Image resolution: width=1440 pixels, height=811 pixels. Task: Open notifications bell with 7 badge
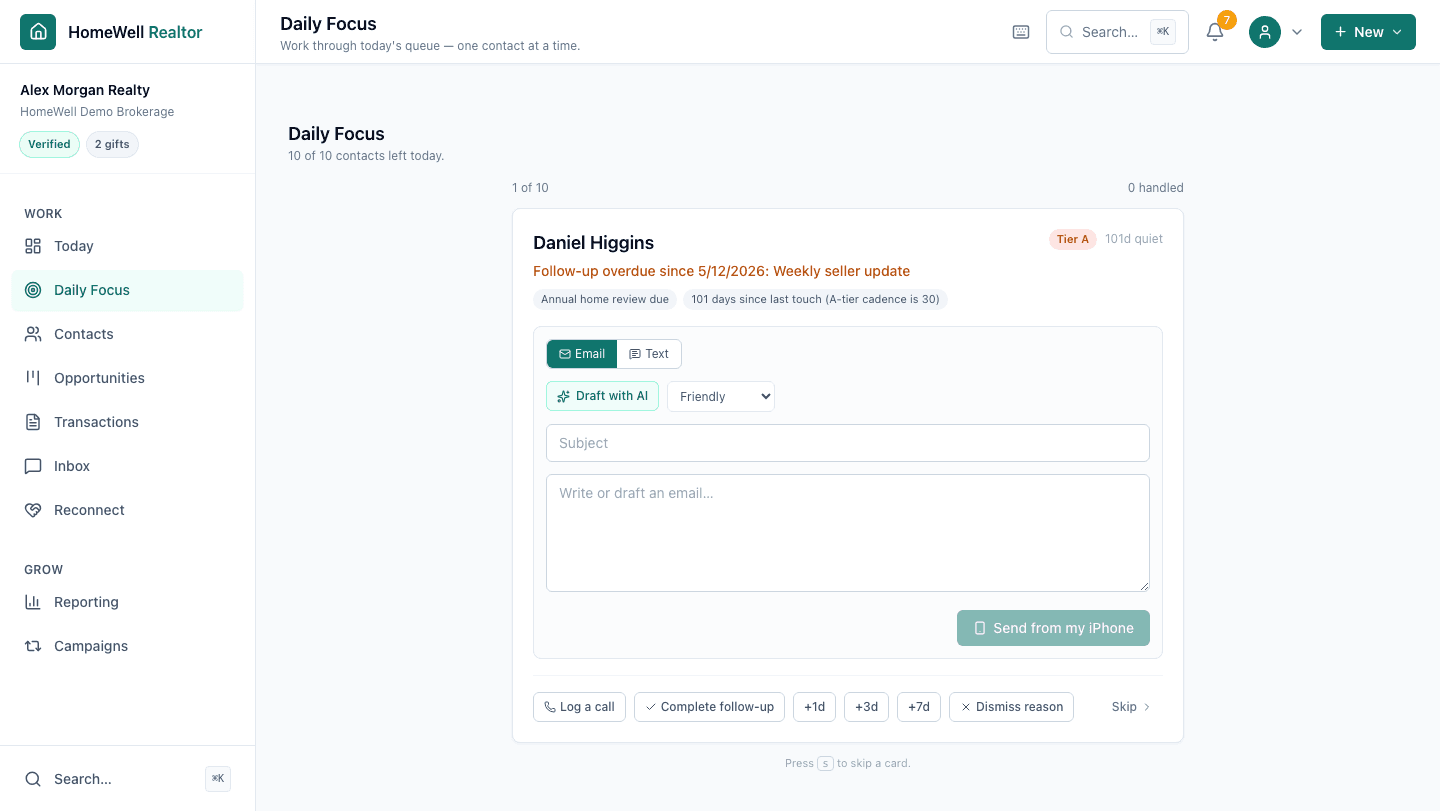coord(1215,32)
